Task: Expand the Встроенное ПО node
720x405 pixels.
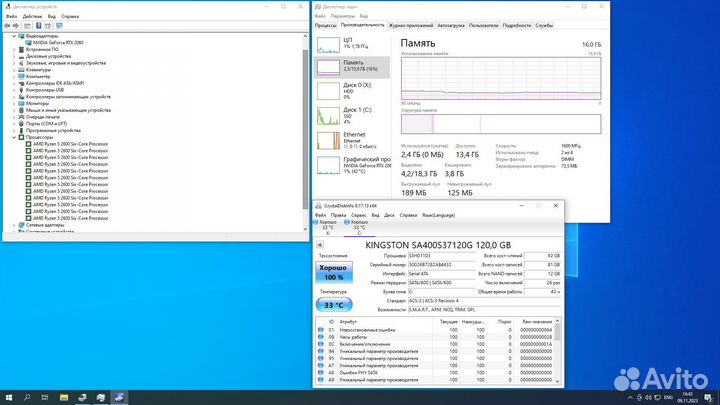Action: pyautogui.click(x=14, y=50)
